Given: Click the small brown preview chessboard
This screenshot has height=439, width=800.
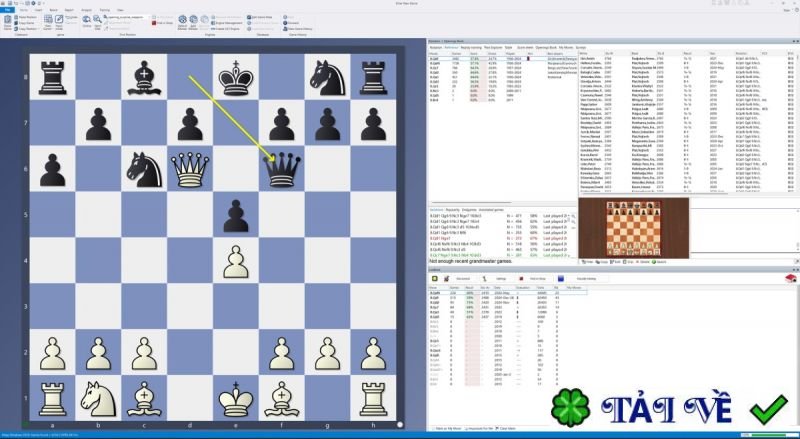Looking at the screenshot, I should (x=633, y=228).
